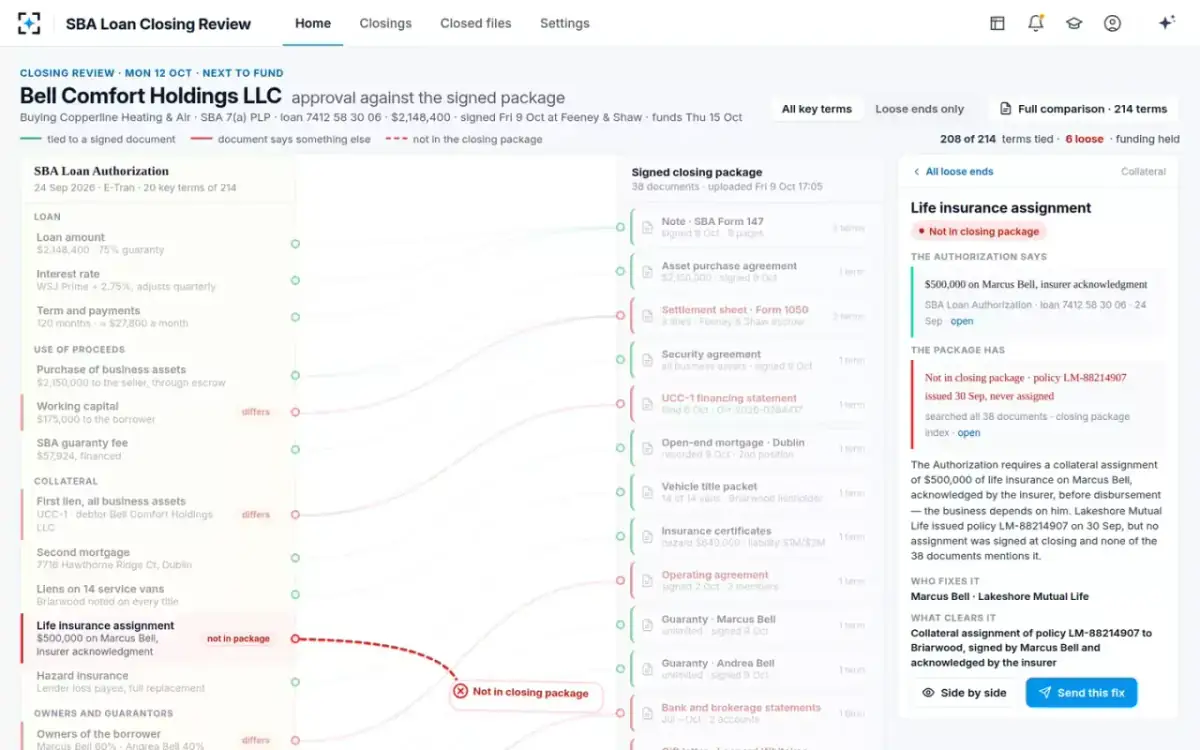Open the user account profile icon

(1112, 23)
